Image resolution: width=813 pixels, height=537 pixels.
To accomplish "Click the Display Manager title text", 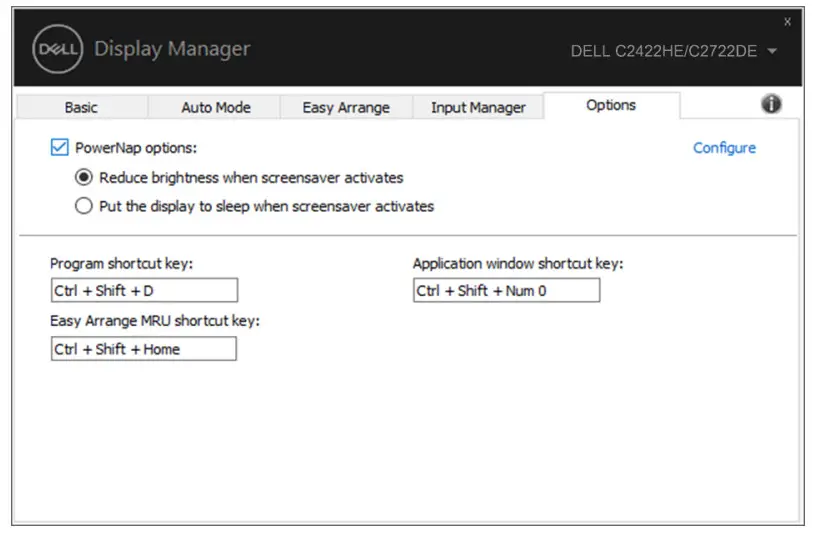I will [x=172, y=49].
